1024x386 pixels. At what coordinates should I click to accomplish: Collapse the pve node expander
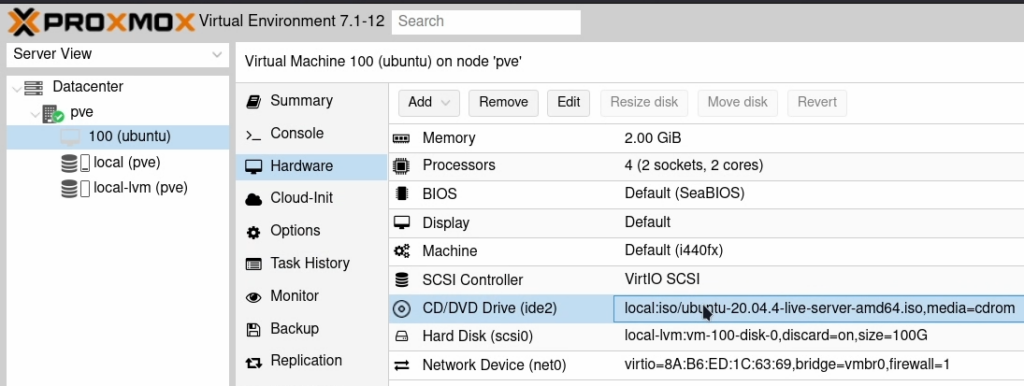click(x=35, y=113)
